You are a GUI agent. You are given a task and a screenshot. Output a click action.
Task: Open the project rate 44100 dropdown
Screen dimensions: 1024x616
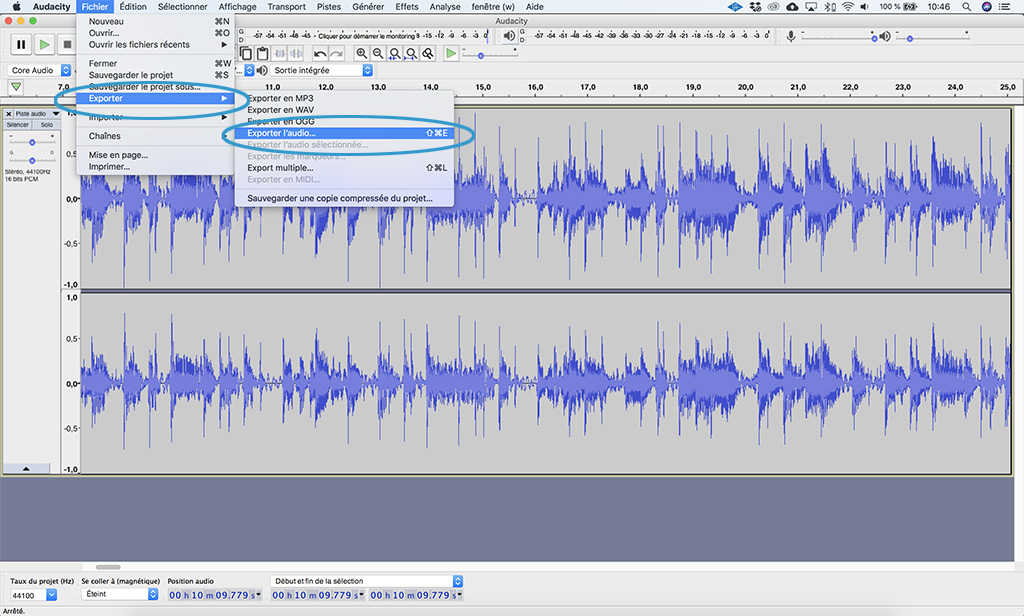click(52, 595)
